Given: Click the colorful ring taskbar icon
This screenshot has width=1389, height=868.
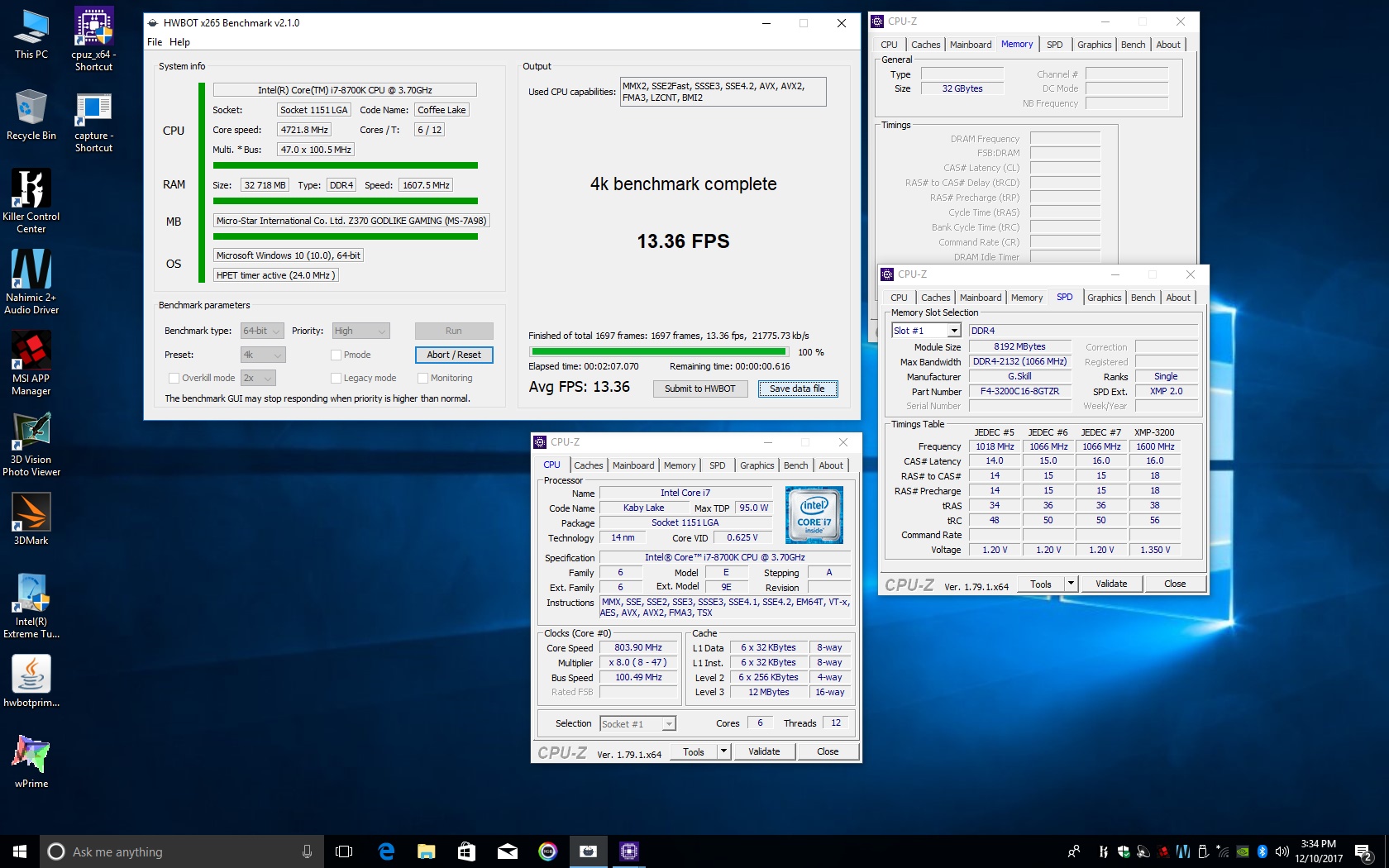Looking at the screenshot, I should [x=548, y=851].
